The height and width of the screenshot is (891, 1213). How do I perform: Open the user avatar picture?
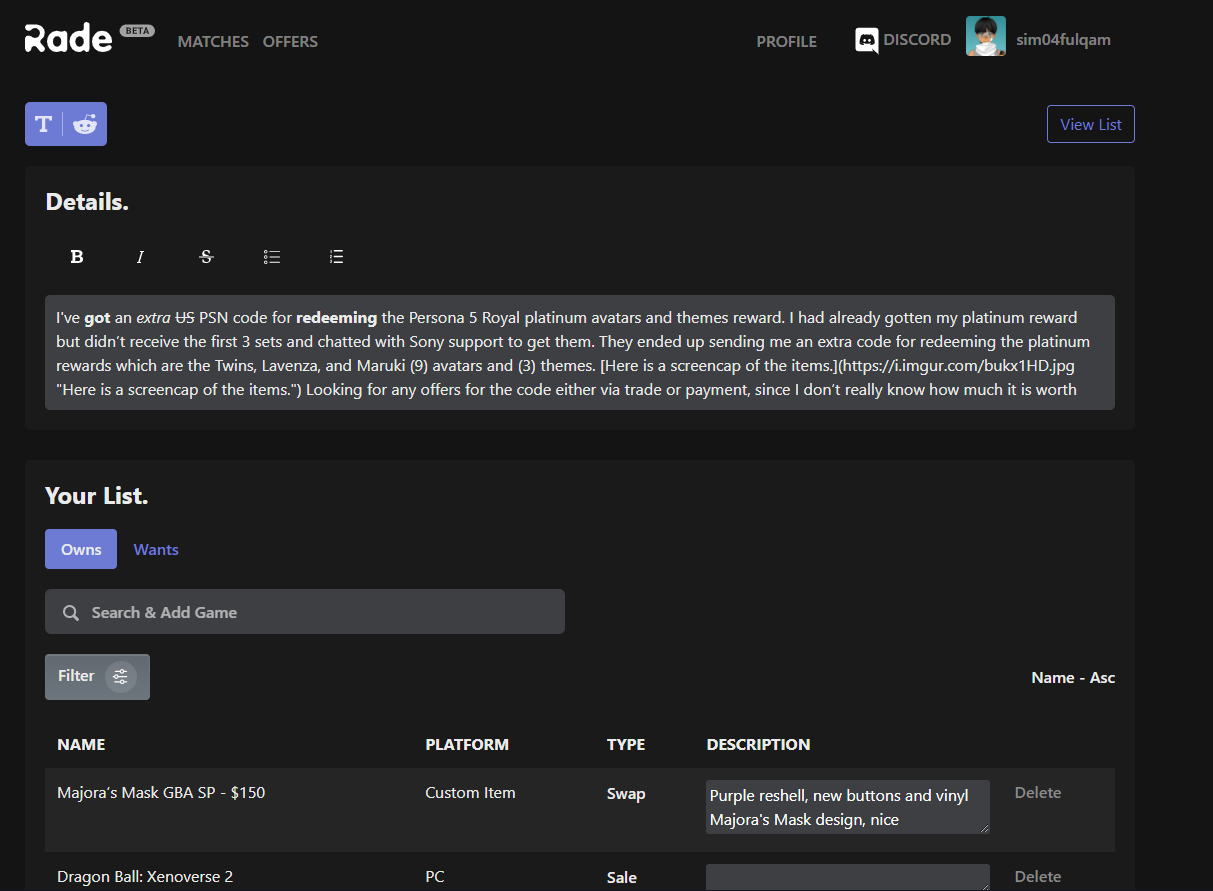point(985,37)
